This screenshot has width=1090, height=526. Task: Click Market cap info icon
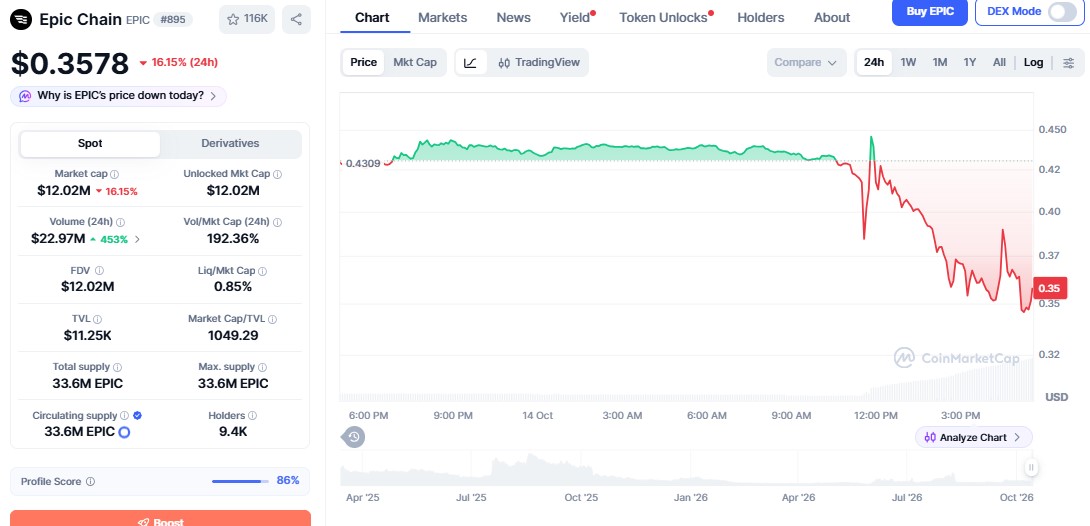pyautogui.click(x=115, y=174)
